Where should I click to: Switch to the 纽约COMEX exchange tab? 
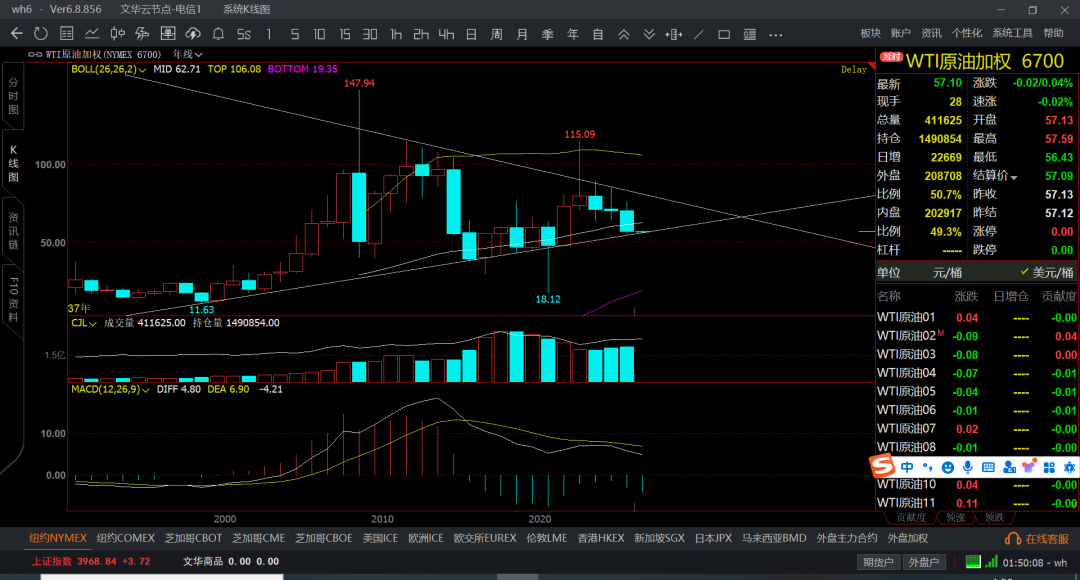(125, 538)
